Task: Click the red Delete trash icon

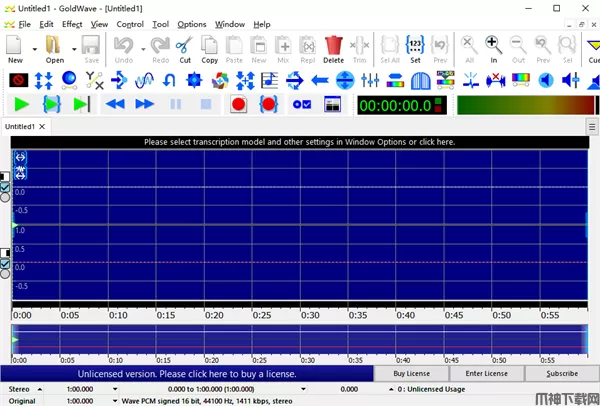Action: coord(333,45)
